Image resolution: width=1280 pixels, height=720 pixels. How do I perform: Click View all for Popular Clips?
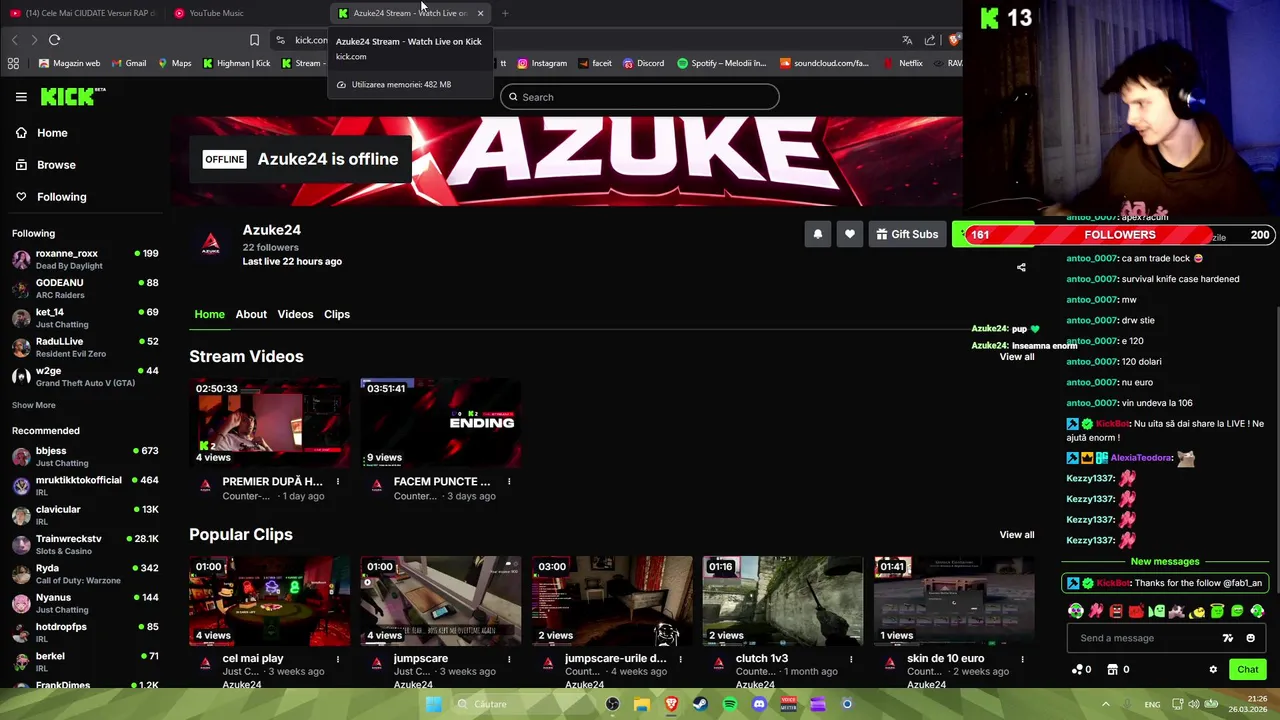1017,535
